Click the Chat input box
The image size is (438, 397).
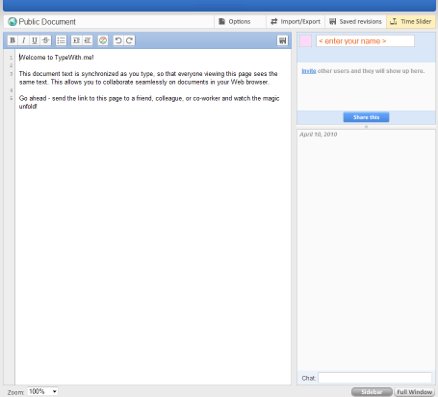(375, 378)
